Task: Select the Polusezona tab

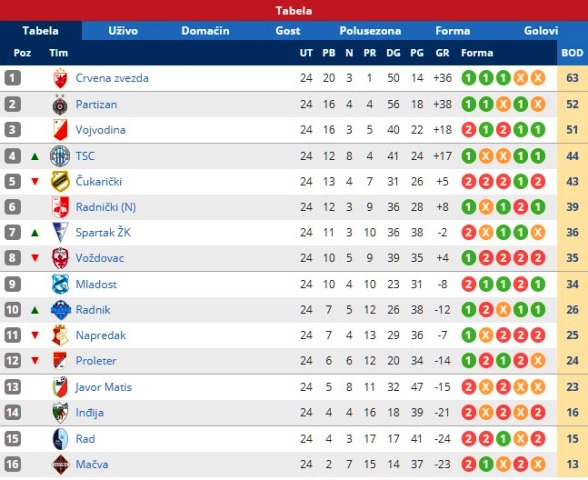Action: point(370,31)
